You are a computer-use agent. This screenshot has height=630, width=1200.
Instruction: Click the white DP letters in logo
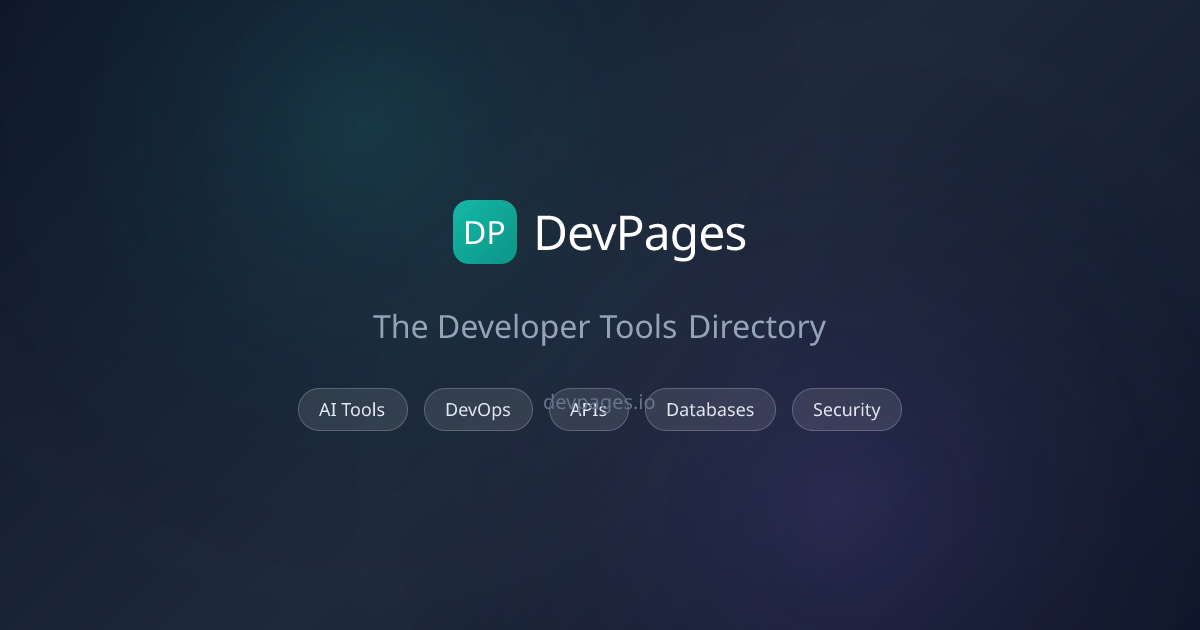tap(485, 233)
